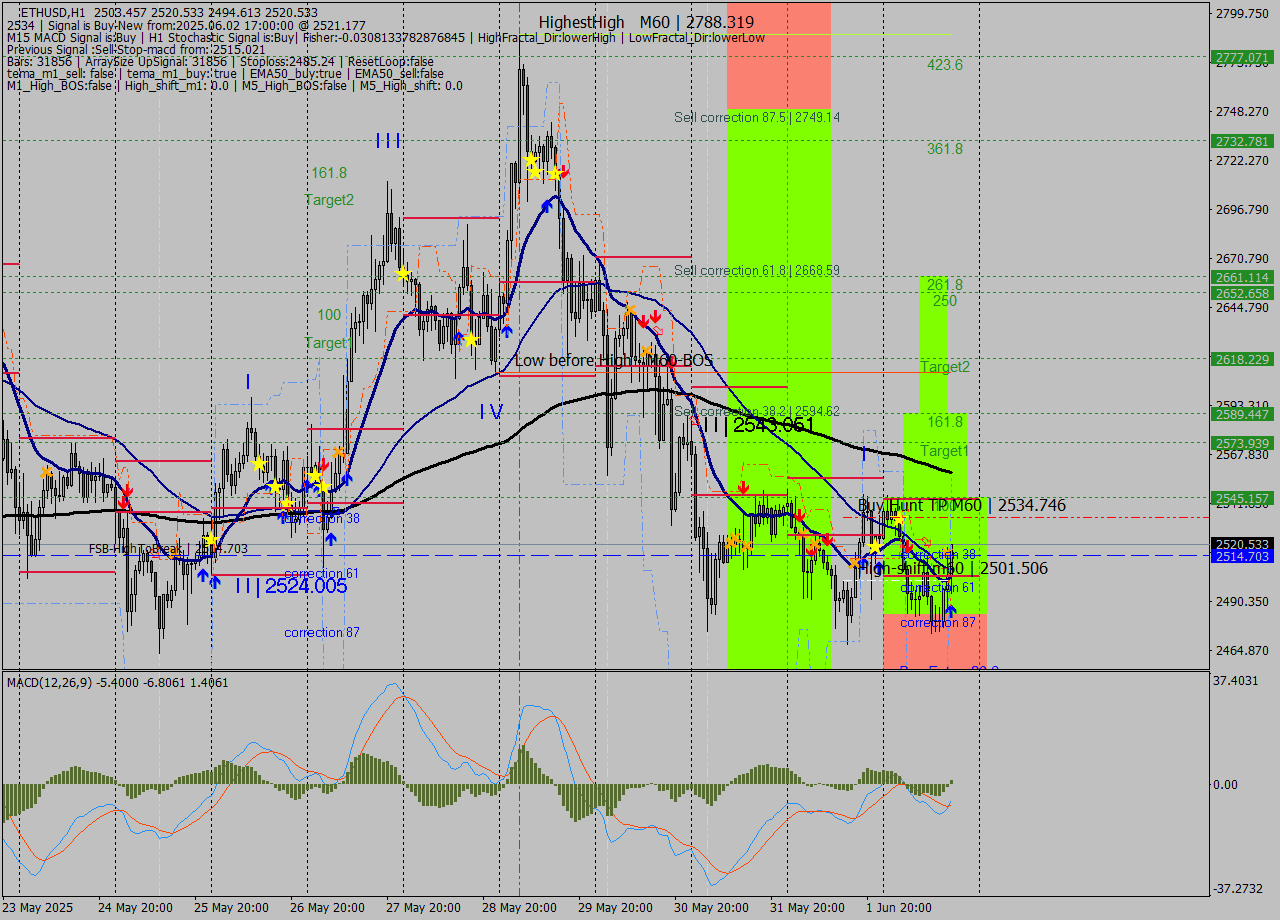Click the green 2589.447 price tag

1241,414
